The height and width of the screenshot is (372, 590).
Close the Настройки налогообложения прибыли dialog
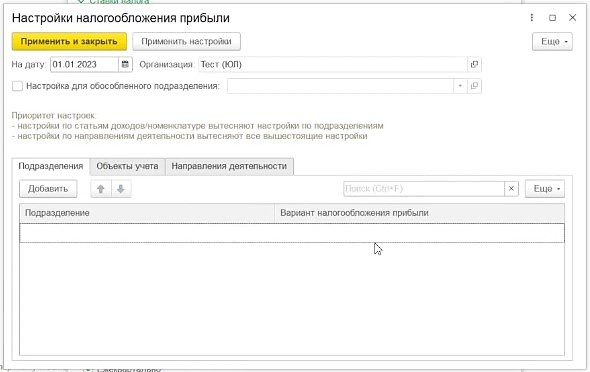coord(572,18)
